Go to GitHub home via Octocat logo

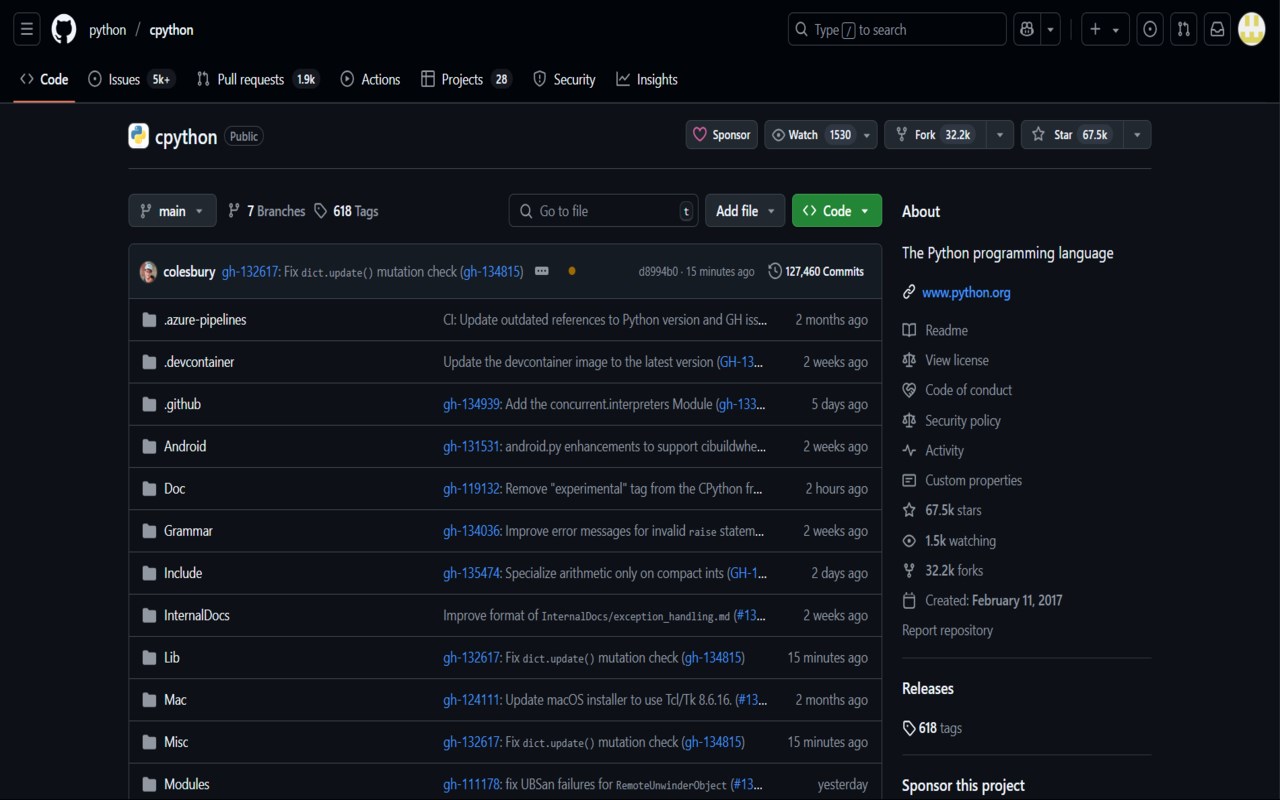pos(64,29)
